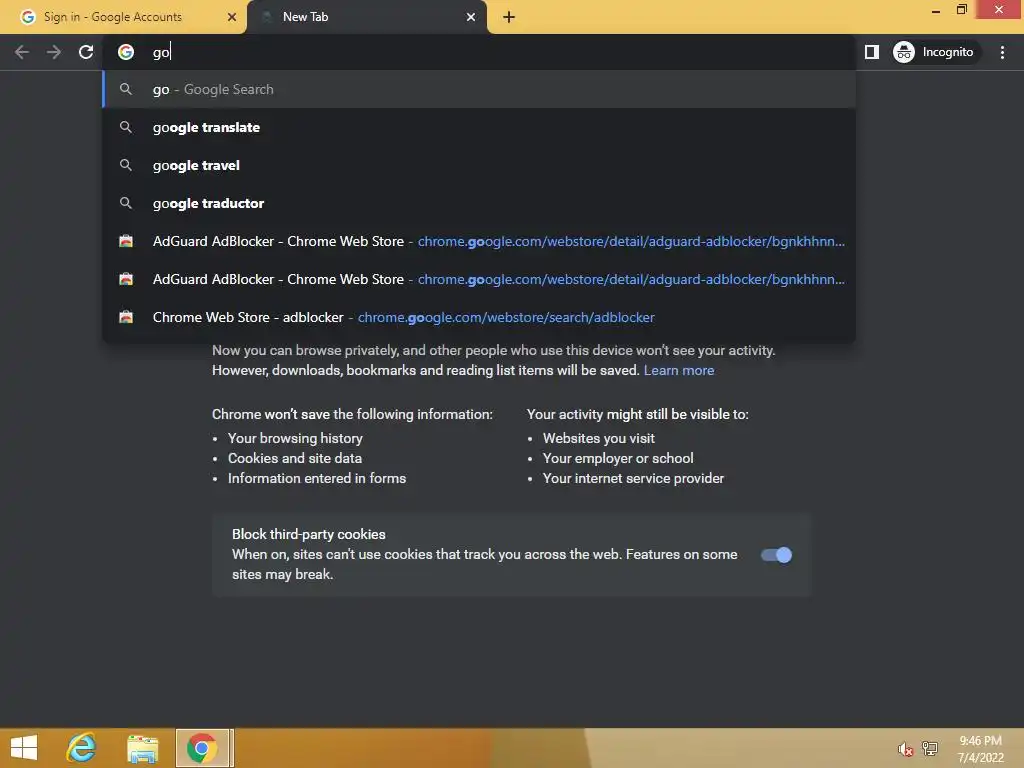This screenshot has width=1024, height=768.
Task: Open Chrome three-dot menu
Action: pos(1002,52)
